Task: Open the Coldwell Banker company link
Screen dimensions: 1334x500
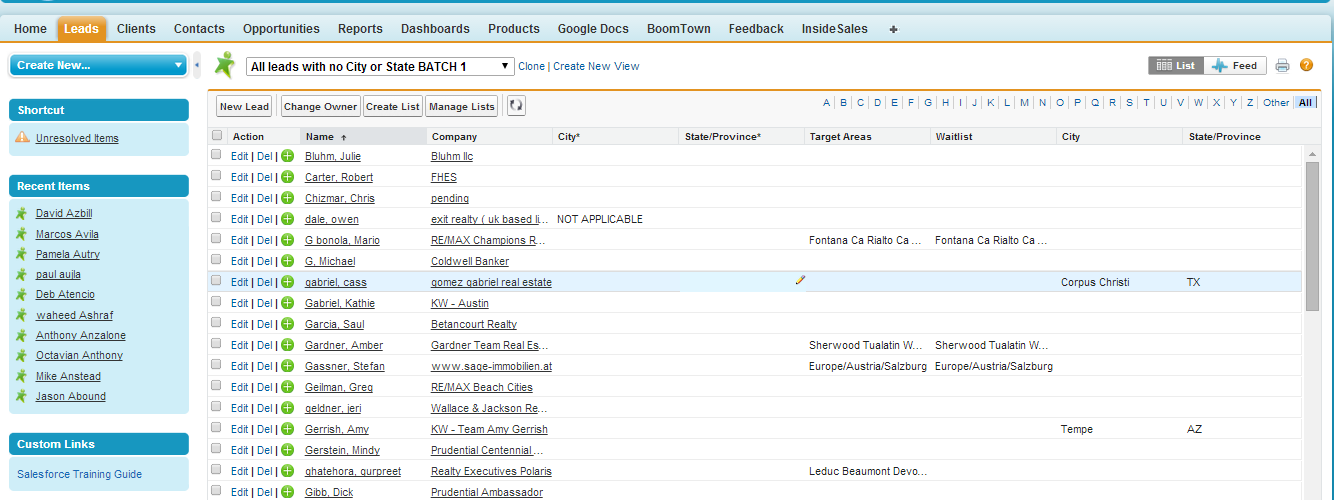Action: 470,261
